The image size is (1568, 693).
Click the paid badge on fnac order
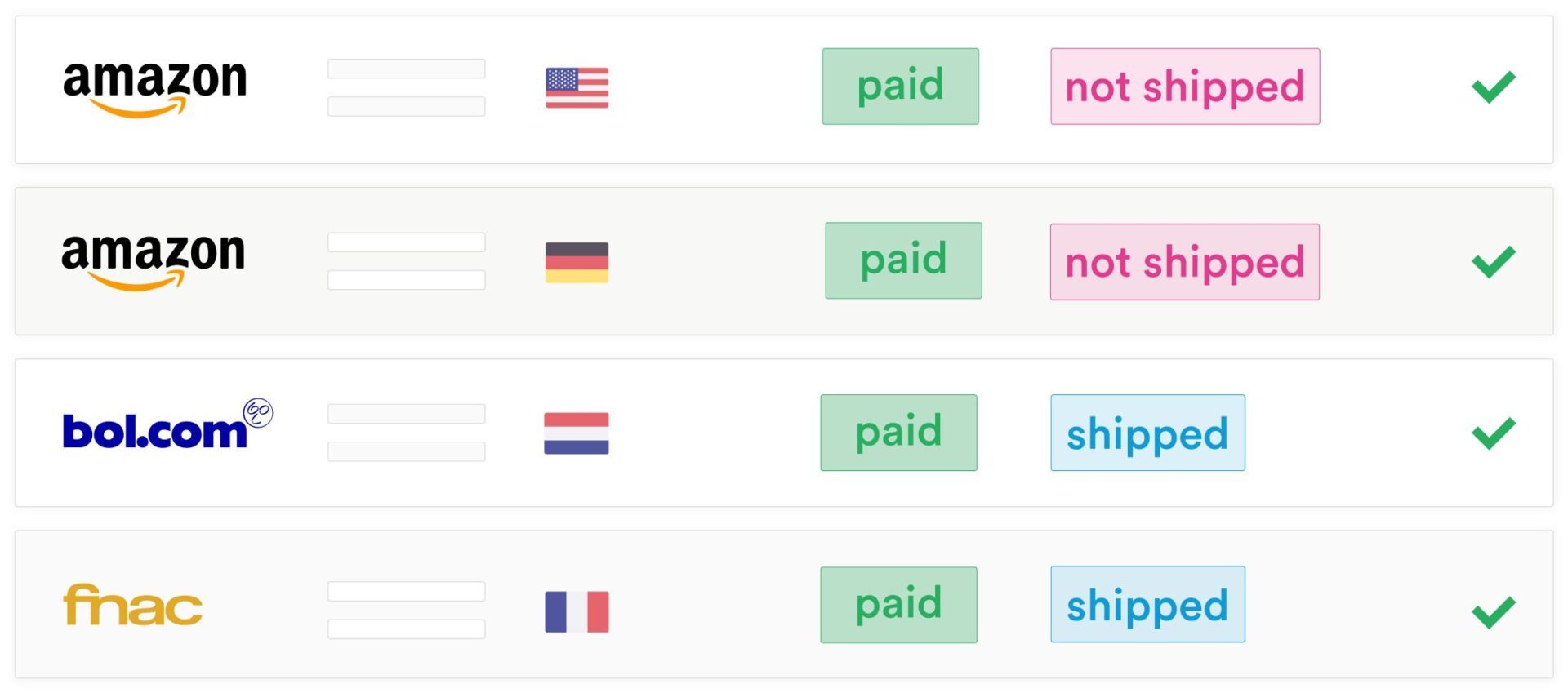pyautogui.click(x=898, y=605)
